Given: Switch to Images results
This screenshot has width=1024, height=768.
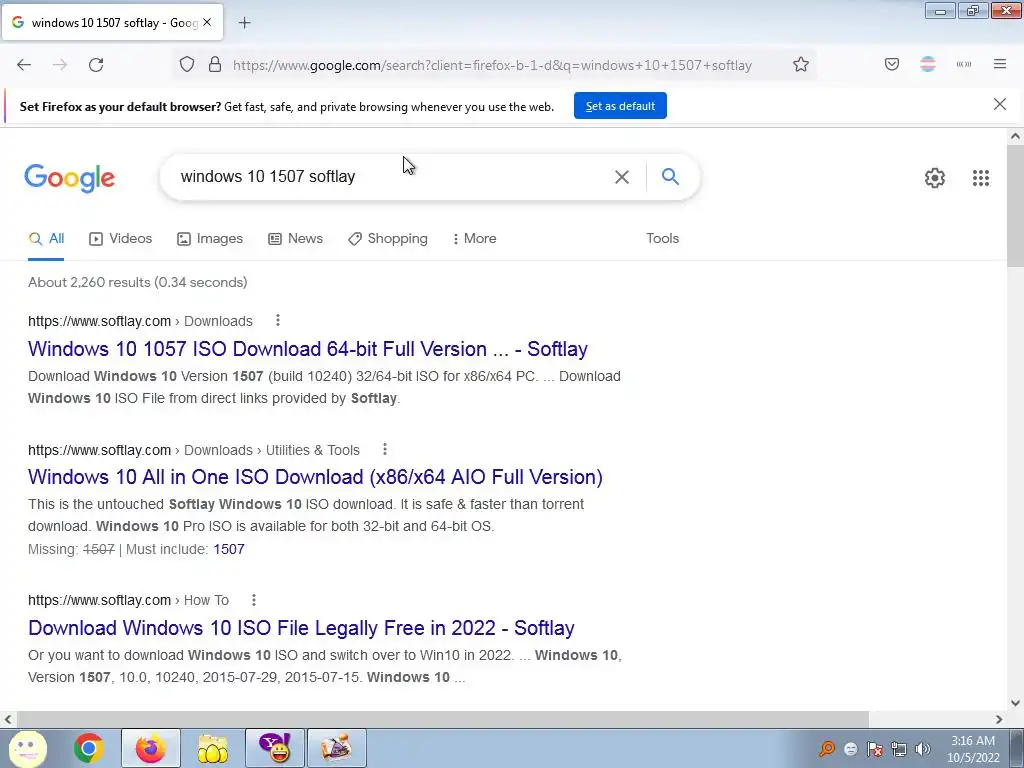Looking at the screenshot, I should [210, 238].
